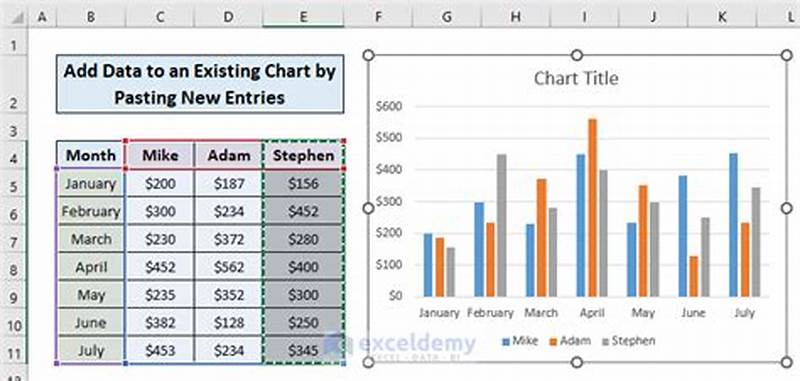Screen dimensions: 800x381
Task: Select the 'March' cell in table
Action: 91,239
